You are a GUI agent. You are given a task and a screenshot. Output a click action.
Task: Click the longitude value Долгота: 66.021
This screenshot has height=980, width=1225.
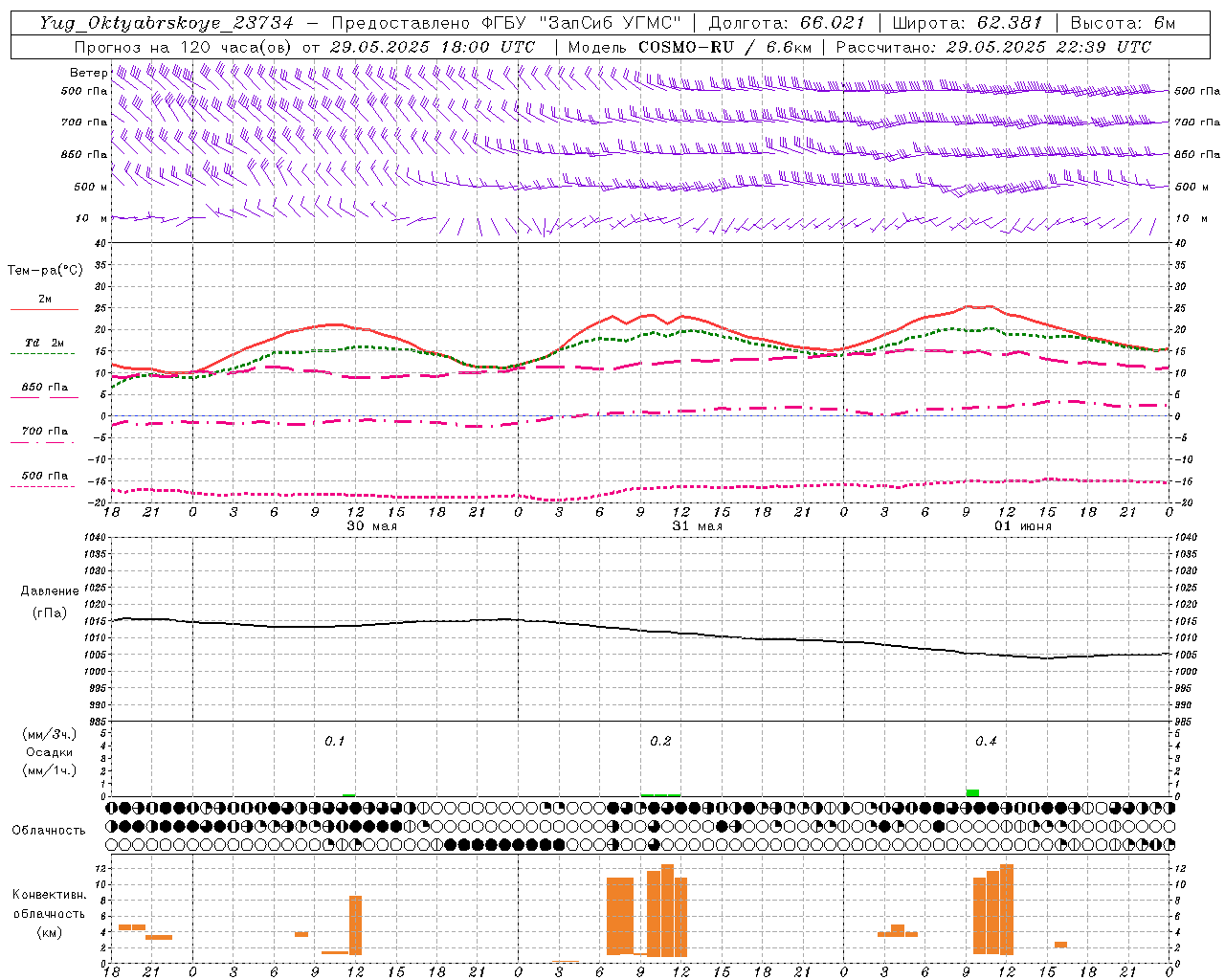[787, 23]
